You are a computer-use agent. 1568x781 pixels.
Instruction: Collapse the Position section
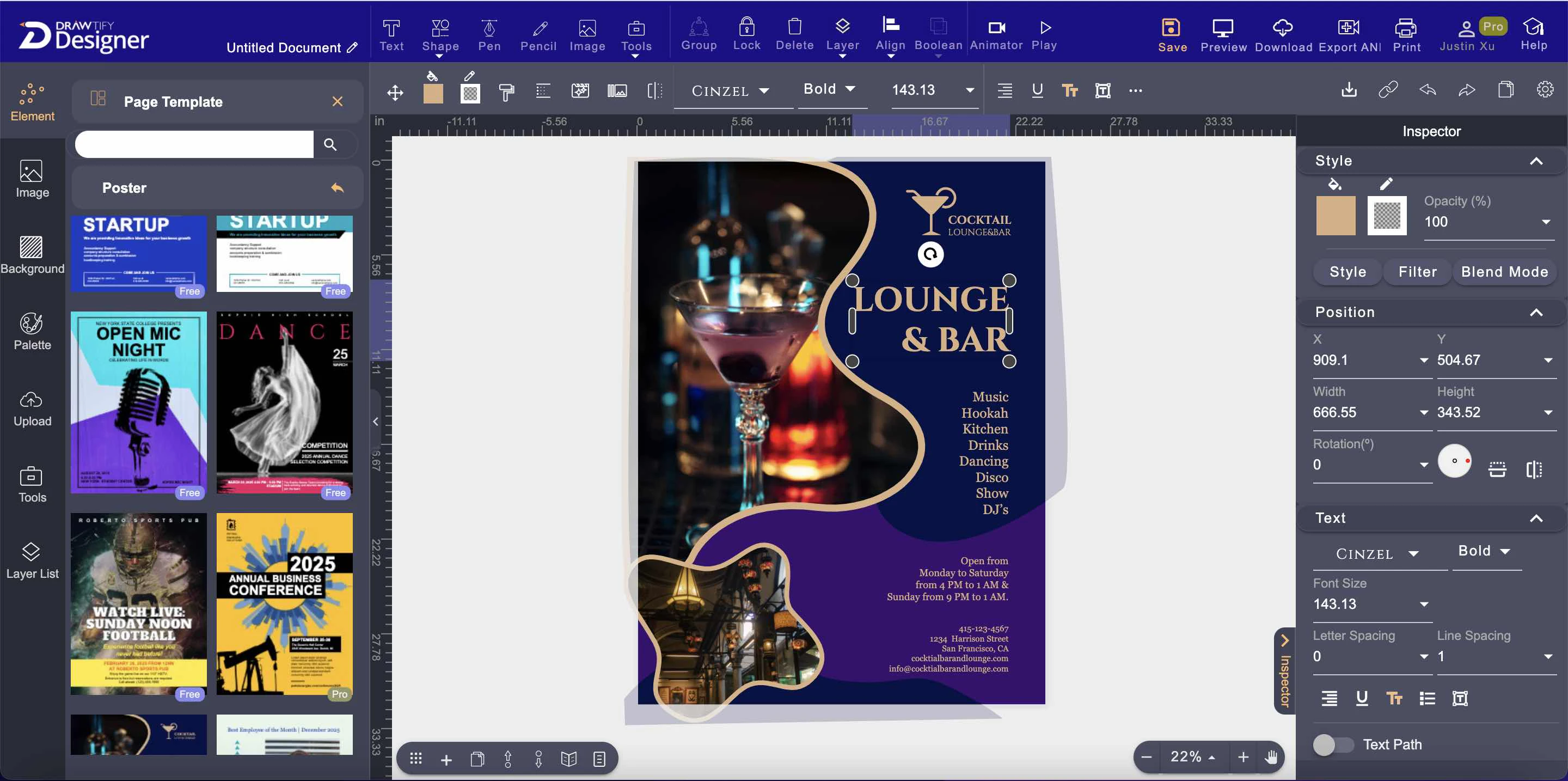1538,312
